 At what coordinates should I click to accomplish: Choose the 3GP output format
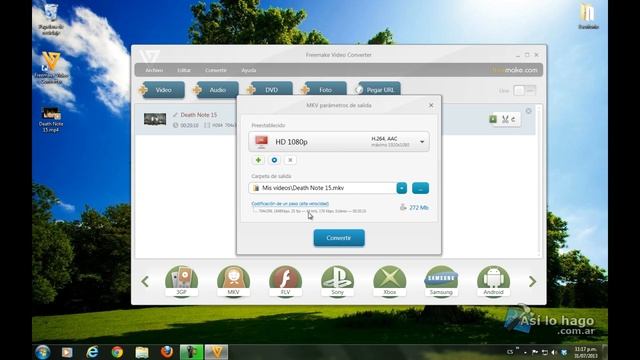pos(181,281)
